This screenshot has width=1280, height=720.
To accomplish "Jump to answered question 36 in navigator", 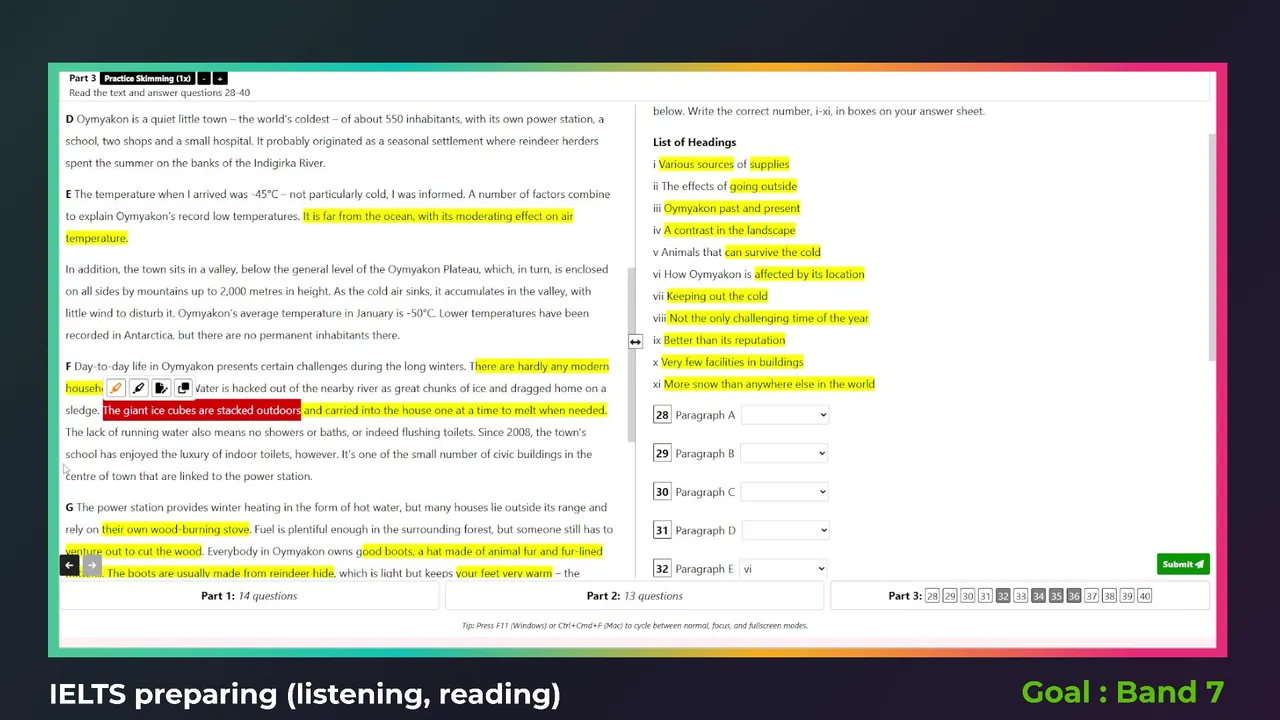I will point(1074,596).
